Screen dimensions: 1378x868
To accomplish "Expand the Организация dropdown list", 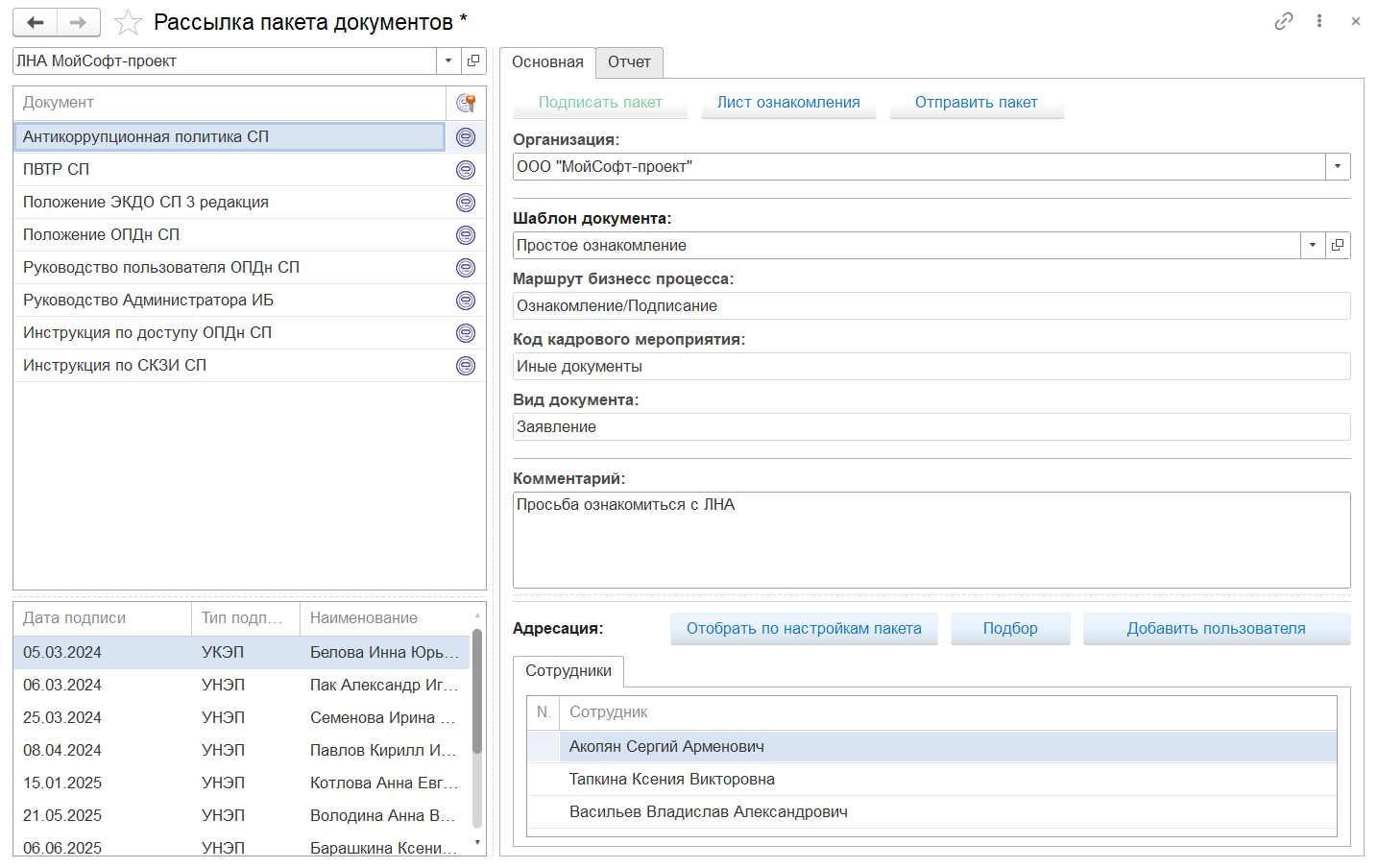I will pos(1338,166).
